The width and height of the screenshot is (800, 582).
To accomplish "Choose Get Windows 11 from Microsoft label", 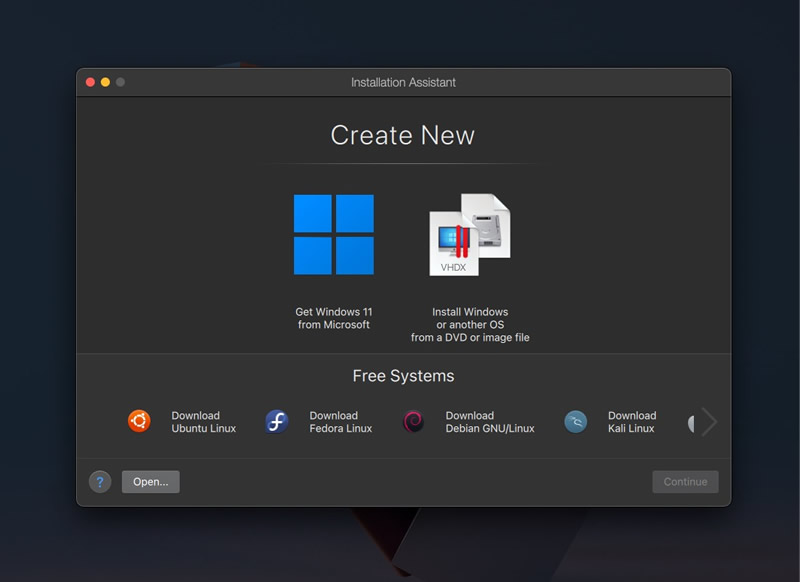I will point(334,318).
